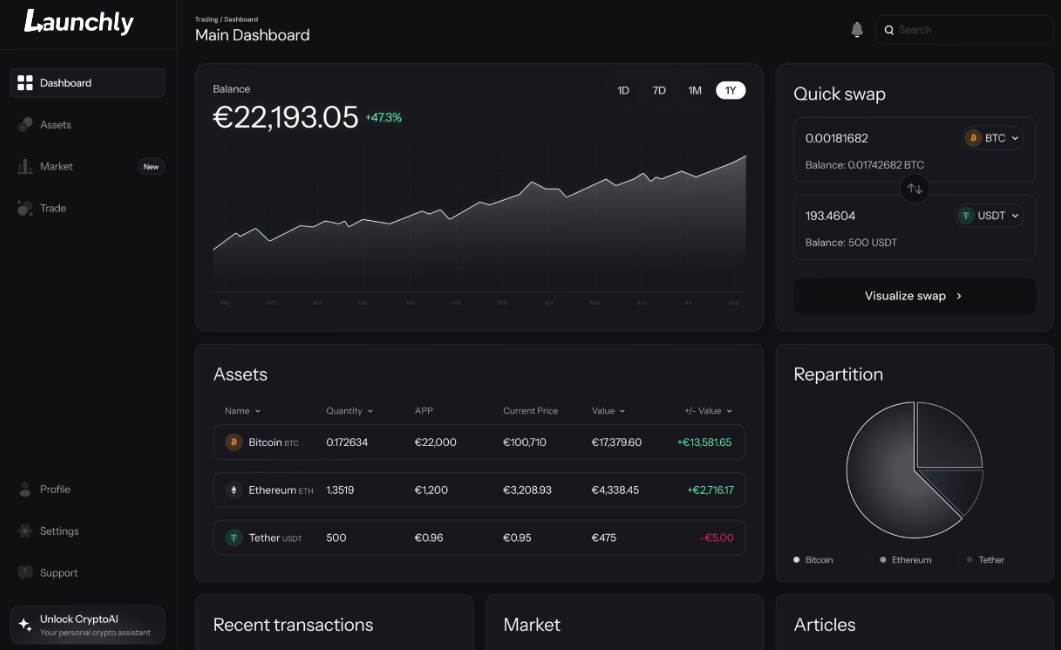Image resolution: width=1061 pixels, height=650 pixels.
Task: Click the Market bar chart icon
Action: [25, 166]
